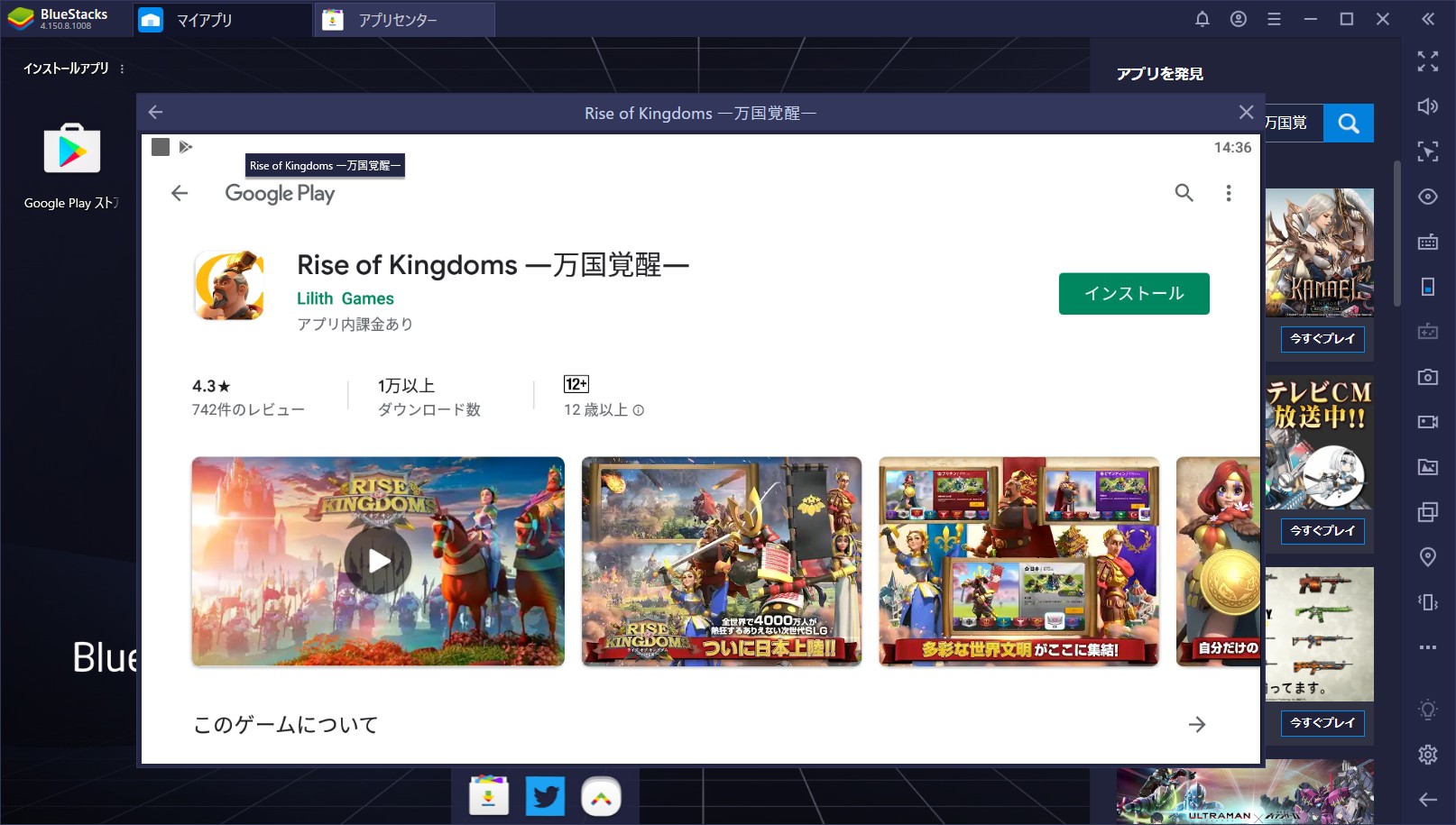Click the shake device icon

[1427, 602]
